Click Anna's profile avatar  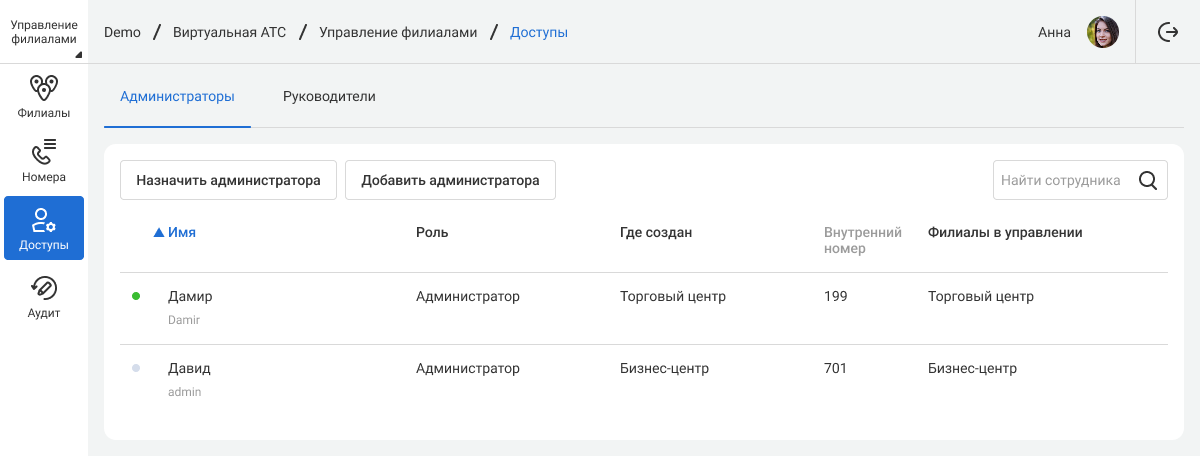point(1102,32)
